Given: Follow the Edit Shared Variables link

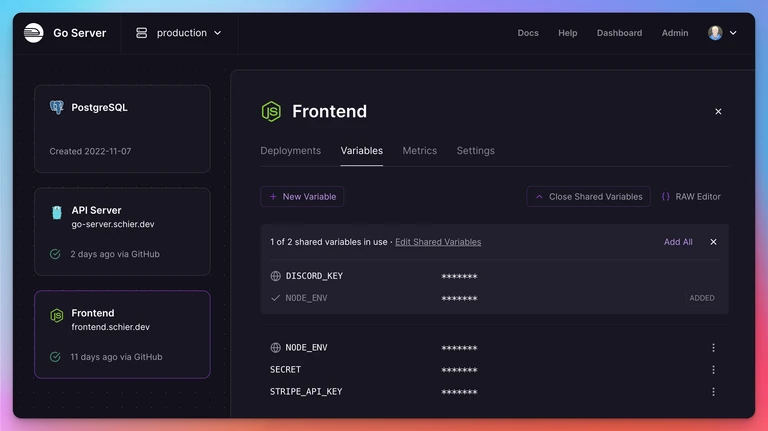Looking at the screenshot, I should pyautogui.click(x=438, y=242).
